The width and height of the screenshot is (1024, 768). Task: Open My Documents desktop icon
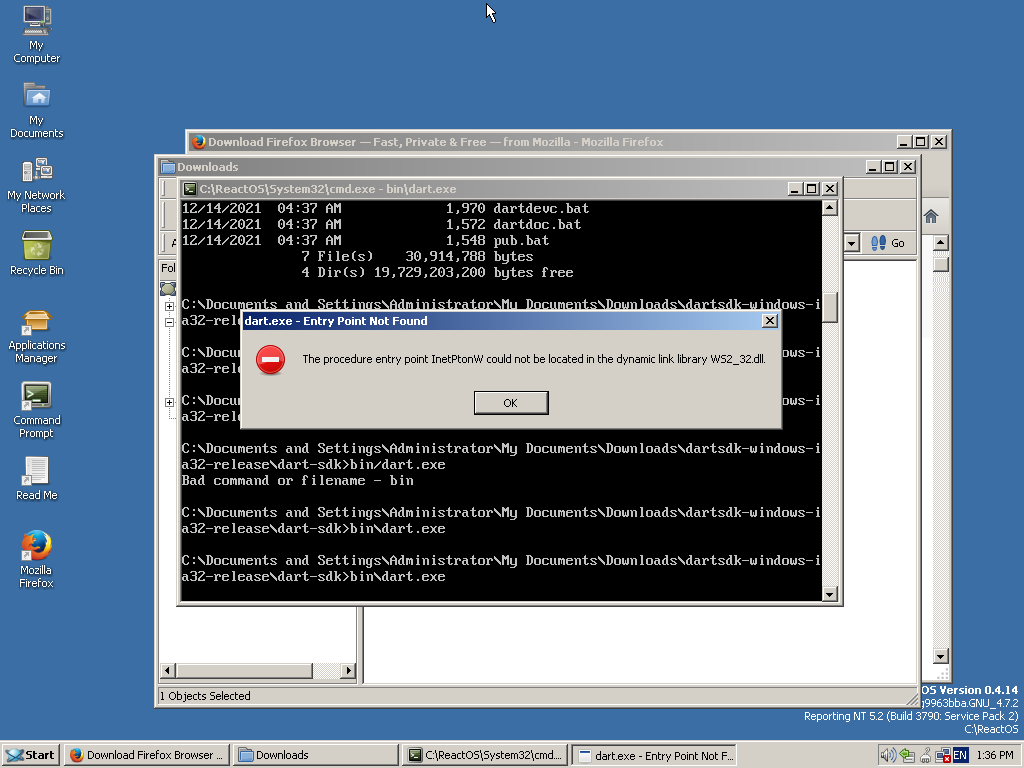pos(37,110)
